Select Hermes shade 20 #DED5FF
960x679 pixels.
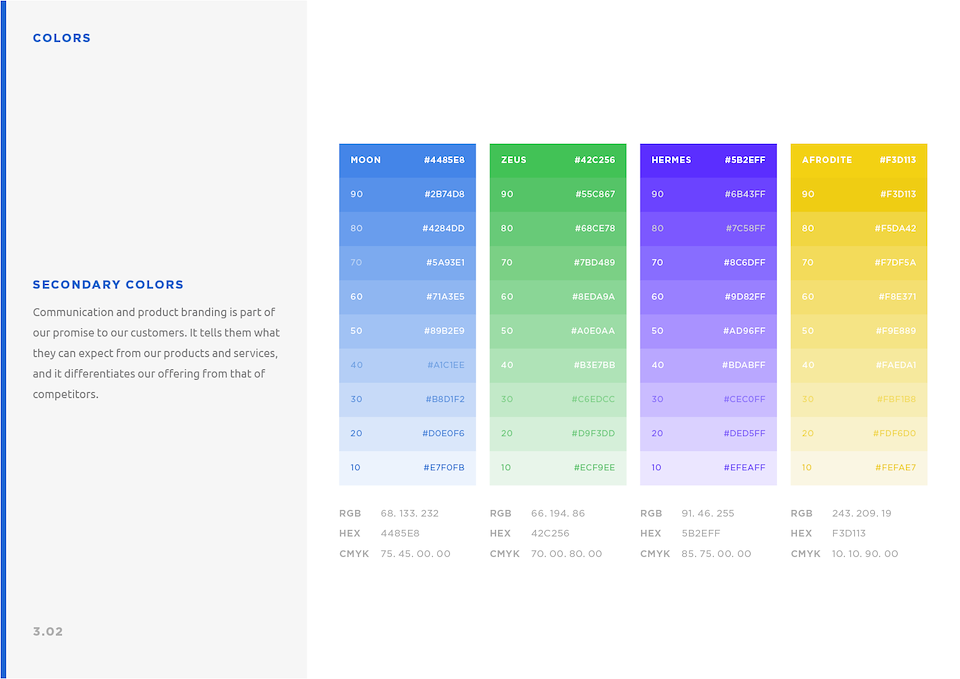click(x=708, y=433)
